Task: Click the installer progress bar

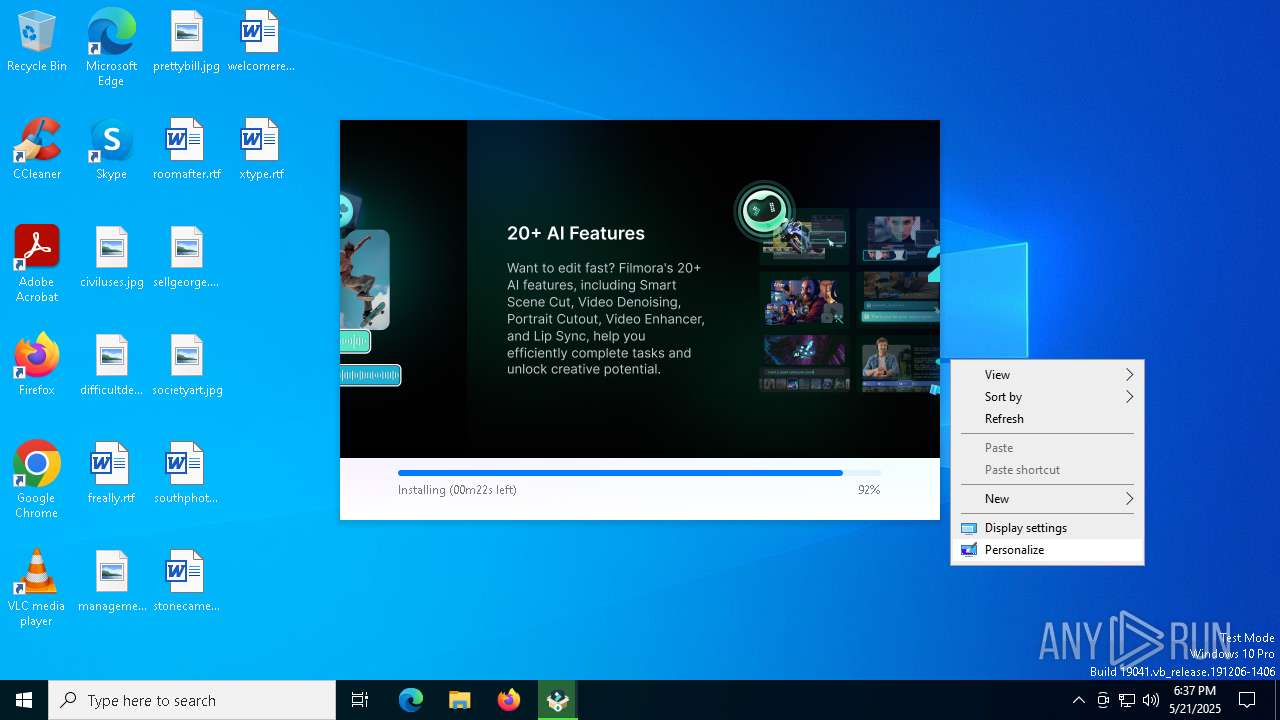Action: click(640, 473)
